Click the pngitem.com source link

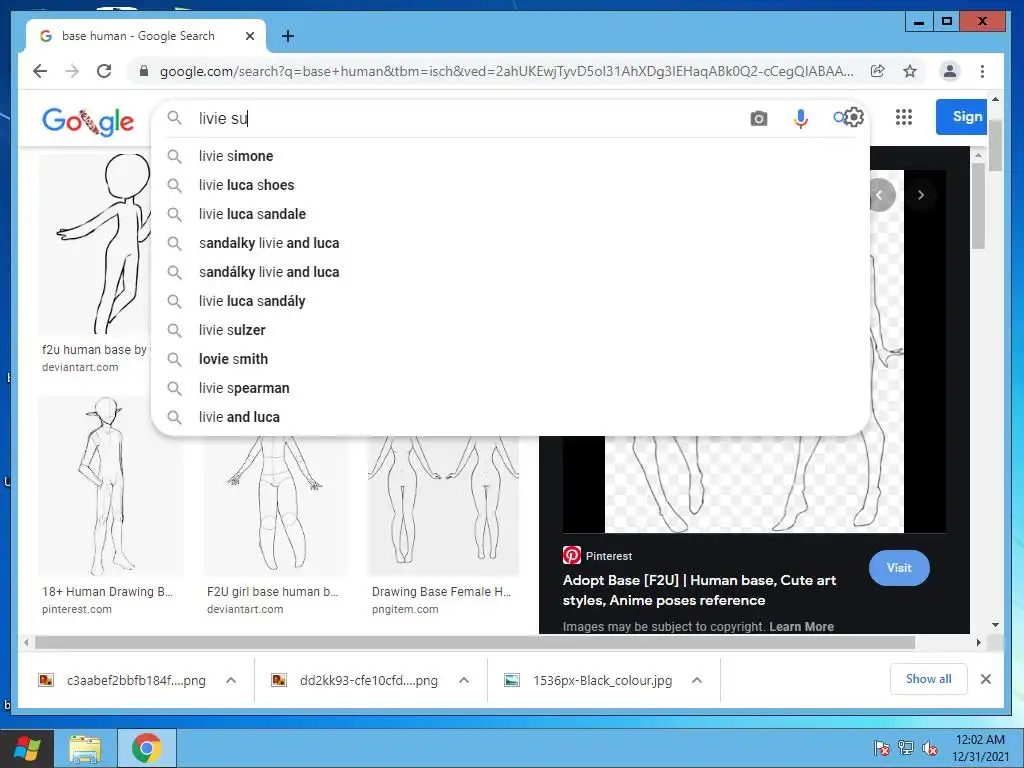[405, 609]
